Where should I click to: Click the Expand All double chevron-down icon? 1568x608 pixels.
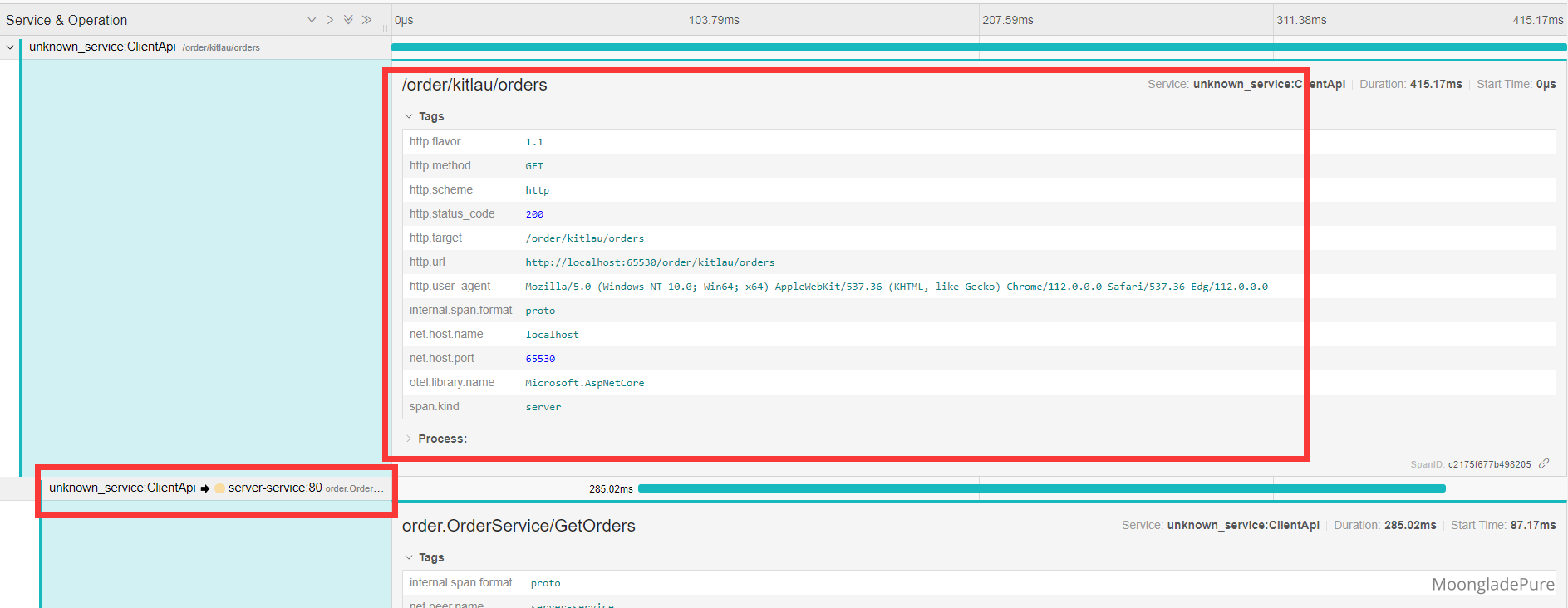tap(348, 20)
